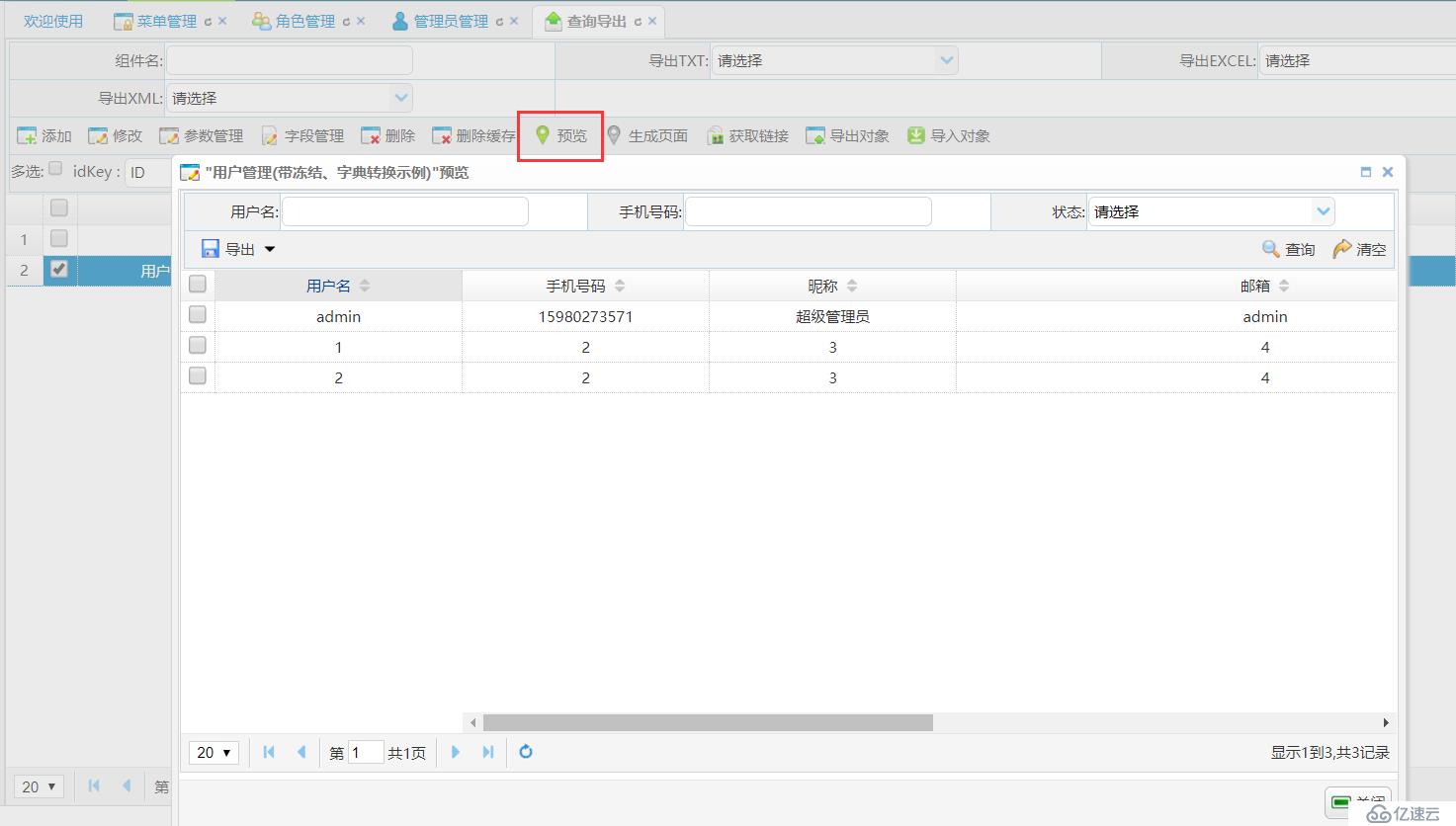Change preview page size from 20
The image size is (1456, 826).
point(214,753)
